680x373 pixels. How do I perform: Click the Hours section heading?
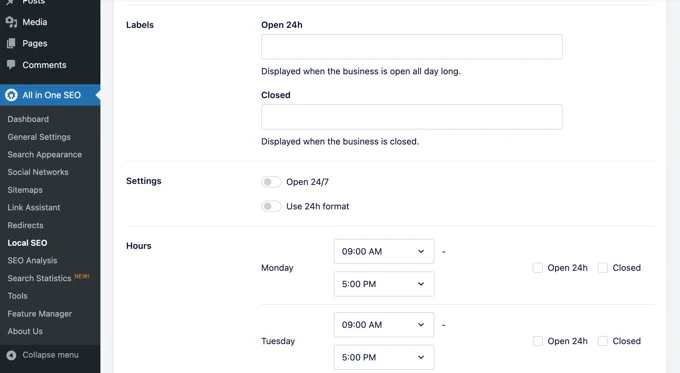(x=139, y=245)
